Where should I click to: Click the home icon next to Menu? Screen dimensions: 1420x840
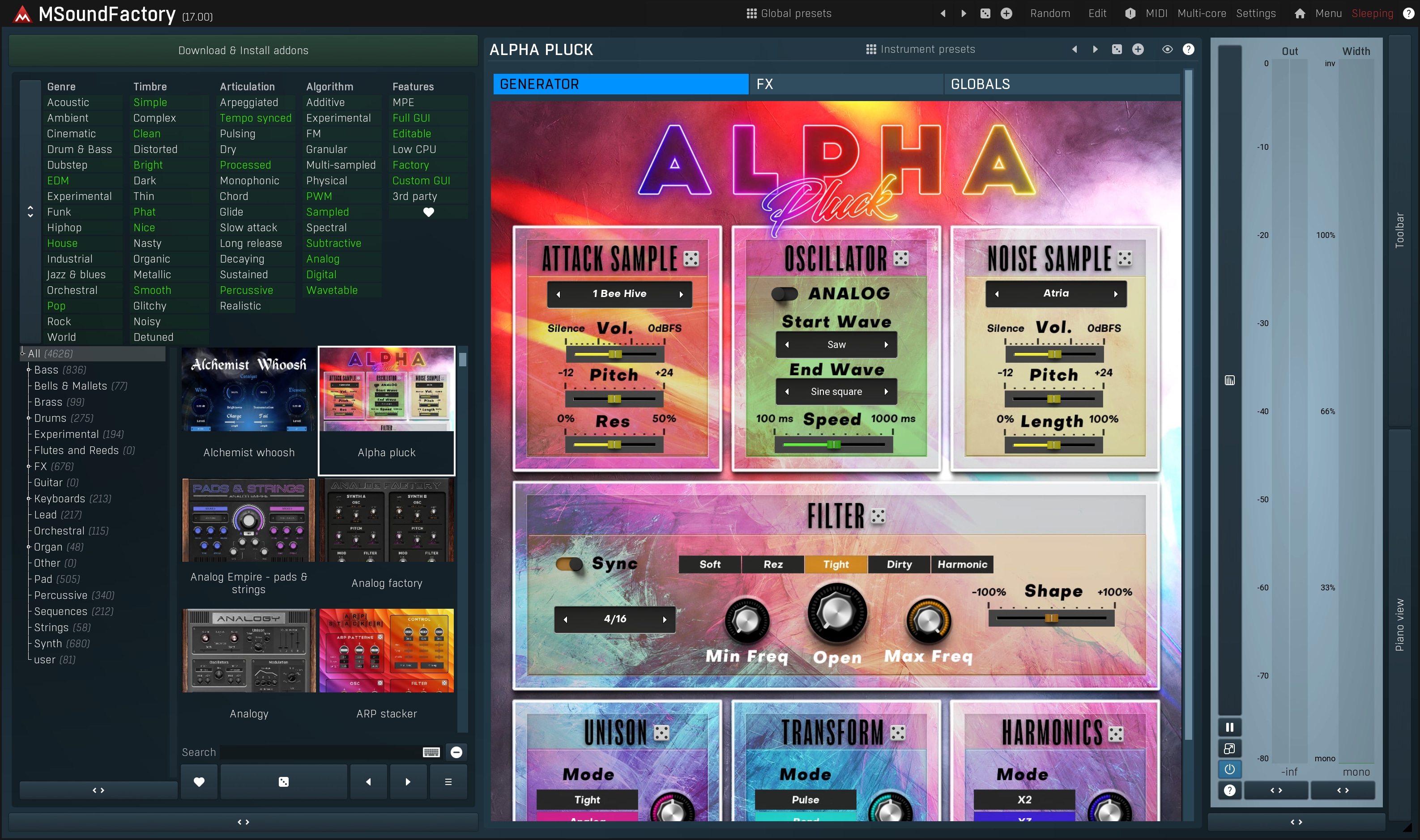[1300, 13]
